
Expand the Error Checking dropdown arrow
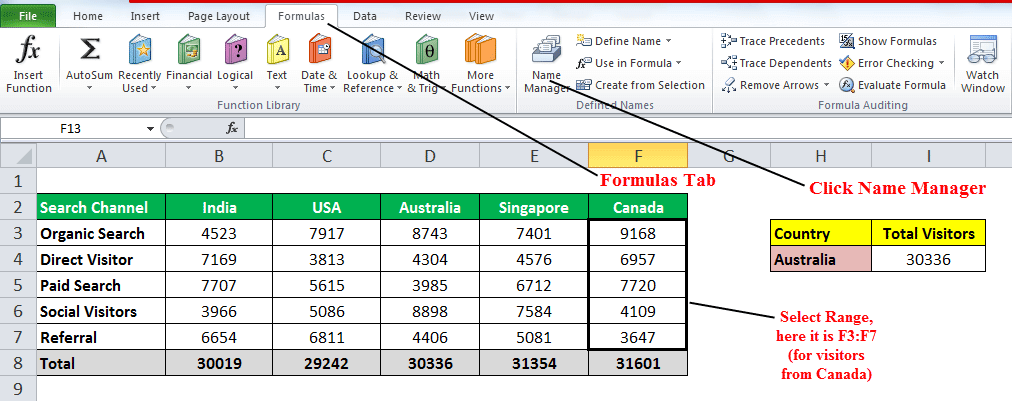tap(941, 63)
